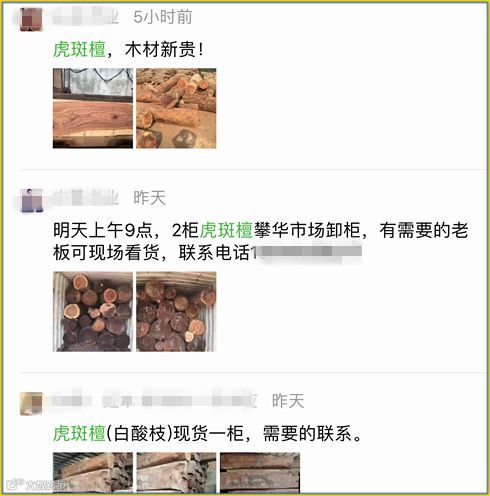The height and width of the screenshot is (496, 490).
Task: View log pile photo in first post
Action: [x=176, y=108]
